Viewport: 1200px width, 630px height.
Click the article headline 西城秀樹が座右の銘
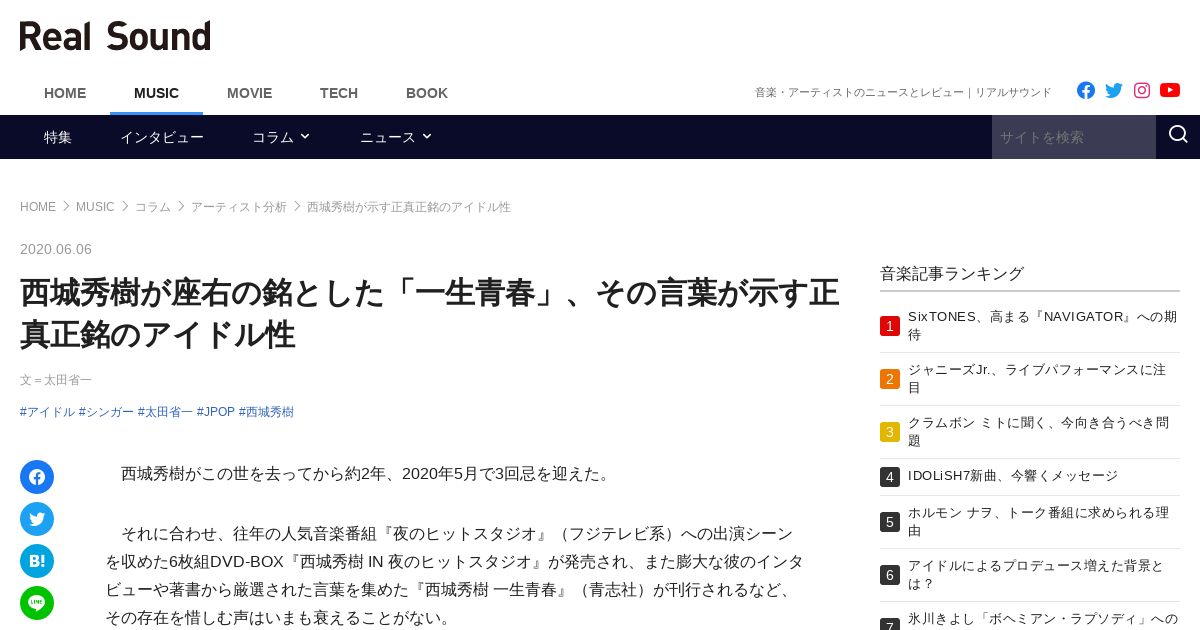coord(429,313)
